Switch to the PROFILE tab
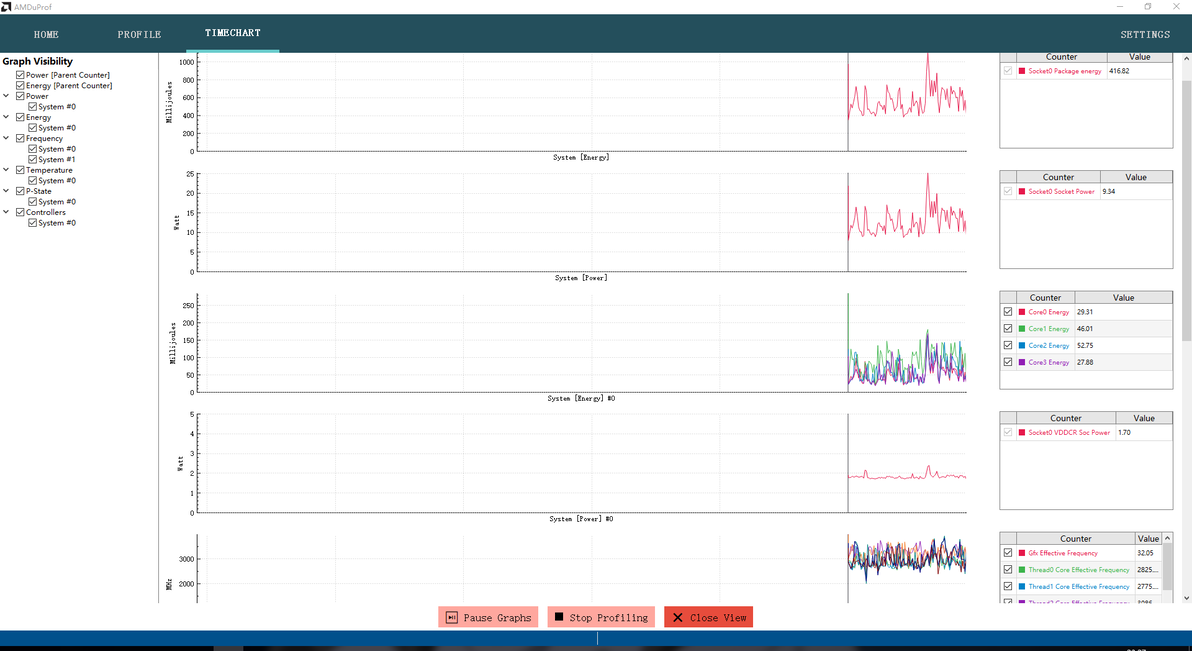The height and width of the screenshot is (651, 1192). [x=139, y=34]
